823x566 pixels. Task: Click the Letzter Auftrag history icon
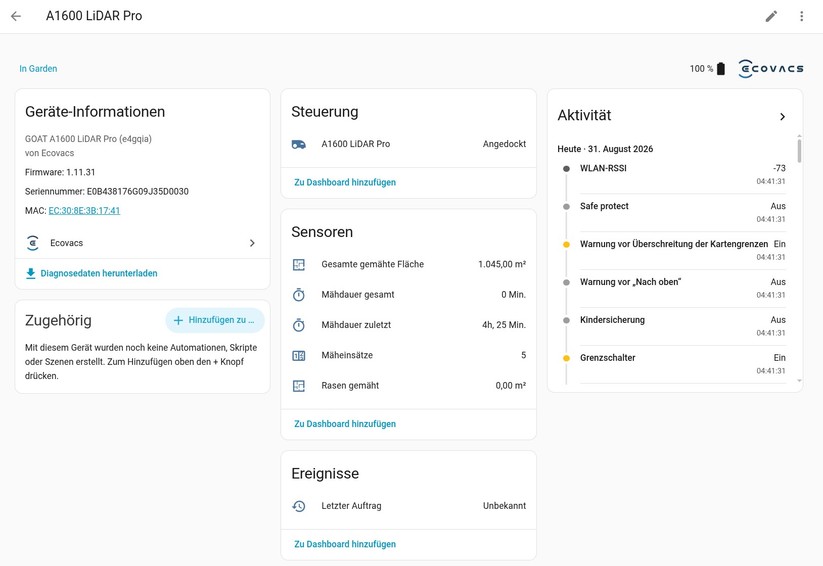coord(299,506)
